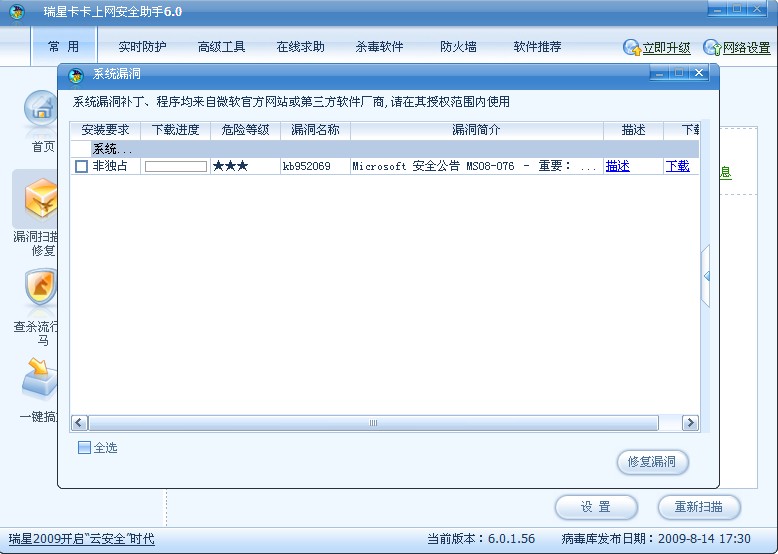The height and width of the screenshot is (554, 778).
Task: Open the 实时防护 tab
Action: [142, 47]
